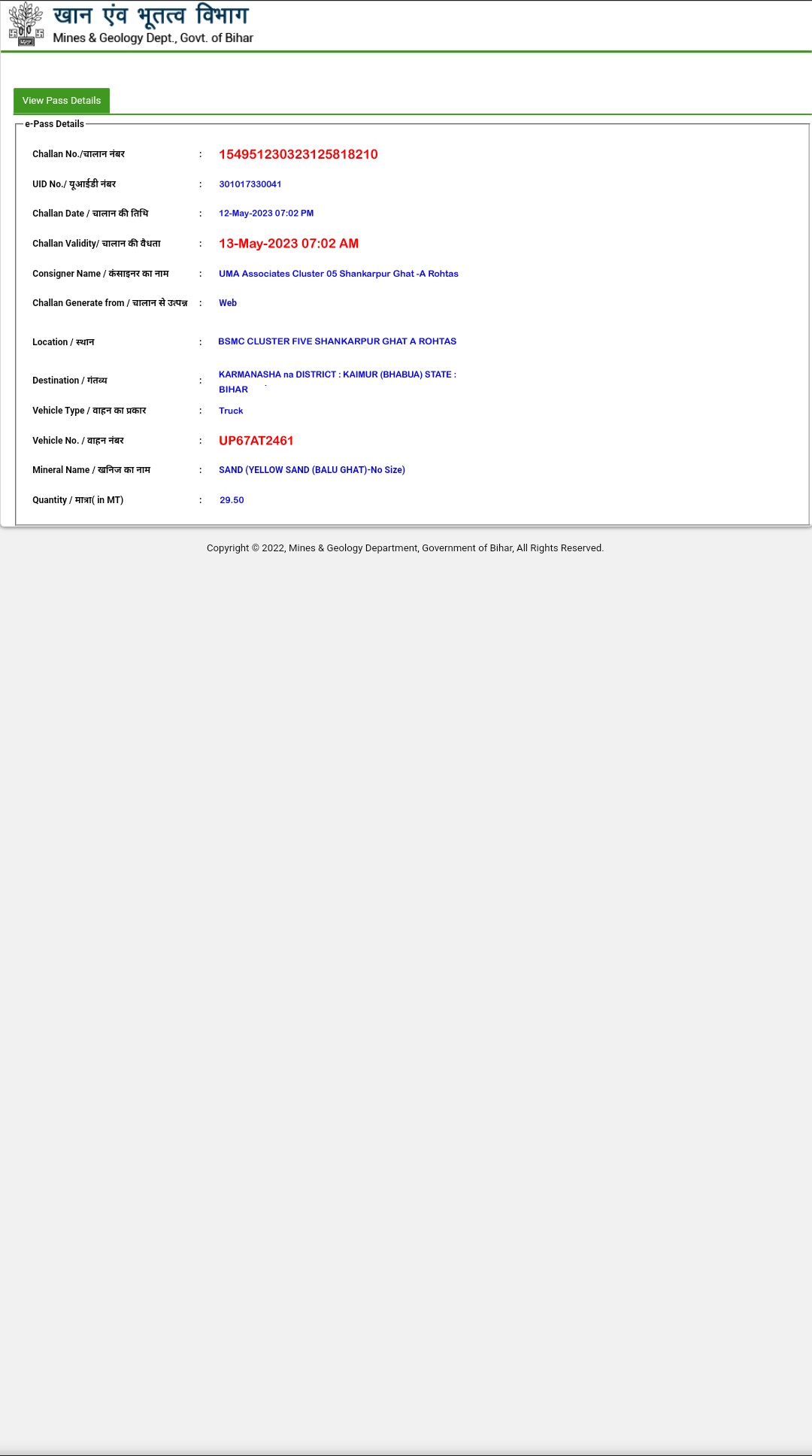Viewport: 812px width, 1456px height.
Task: Click the vehicle type value Truck
Action: coord(231,411)
